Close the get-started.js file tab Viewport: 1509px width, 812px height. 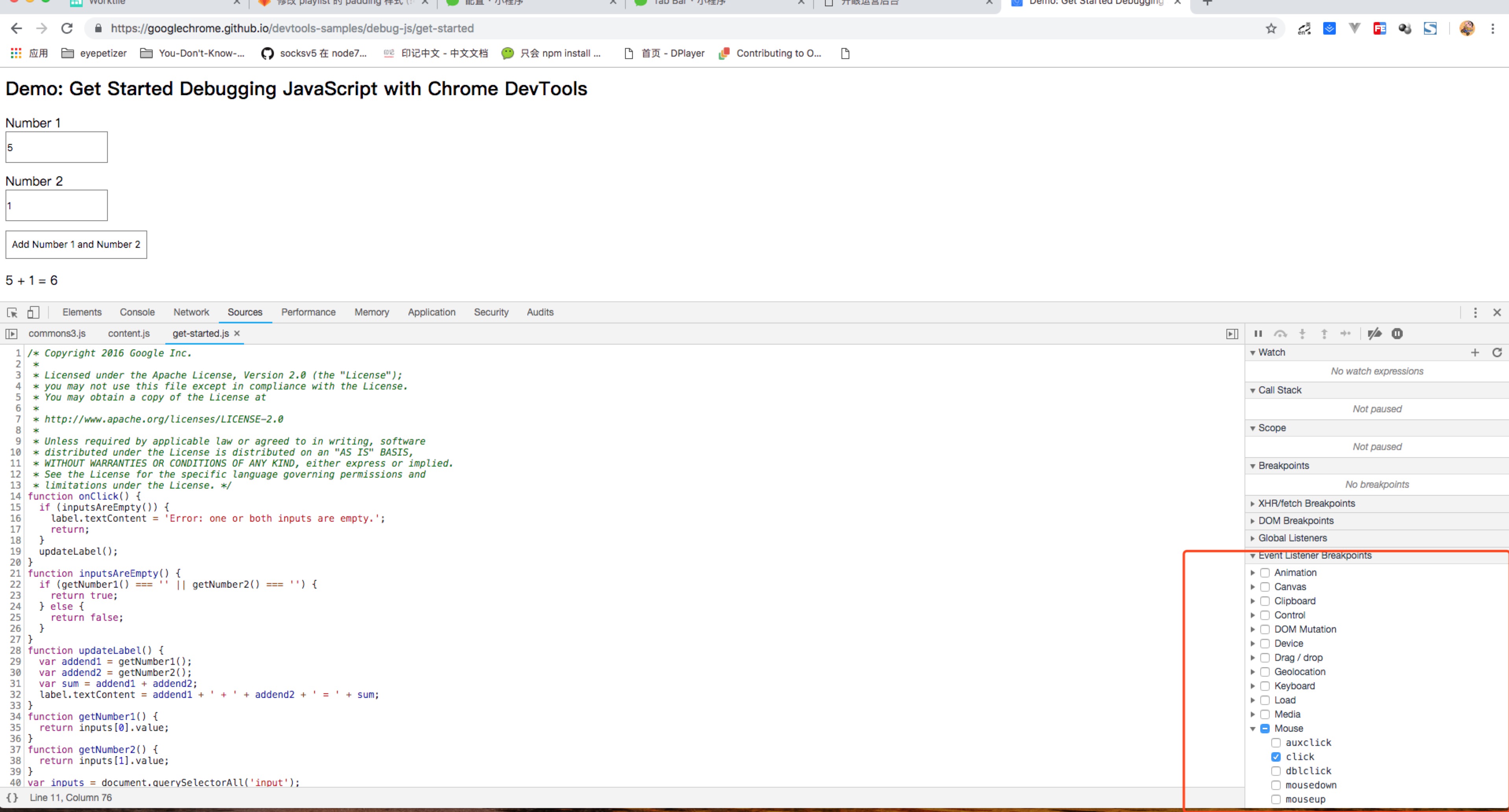click(237, 333)
